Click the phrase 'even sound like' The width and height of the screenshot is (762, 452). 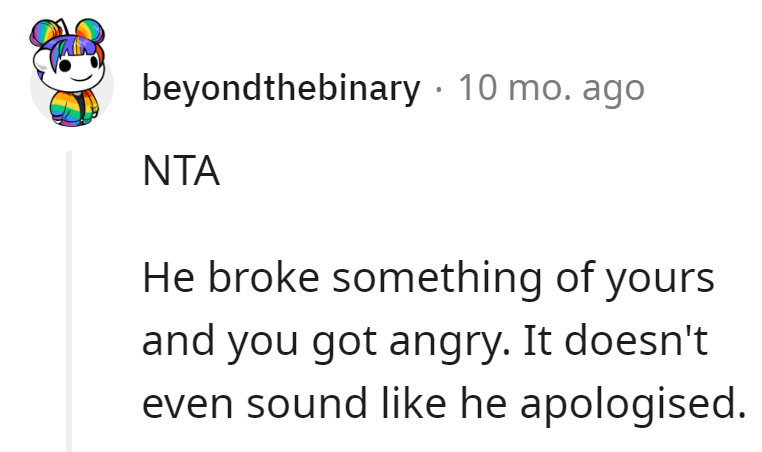(294, 403)
